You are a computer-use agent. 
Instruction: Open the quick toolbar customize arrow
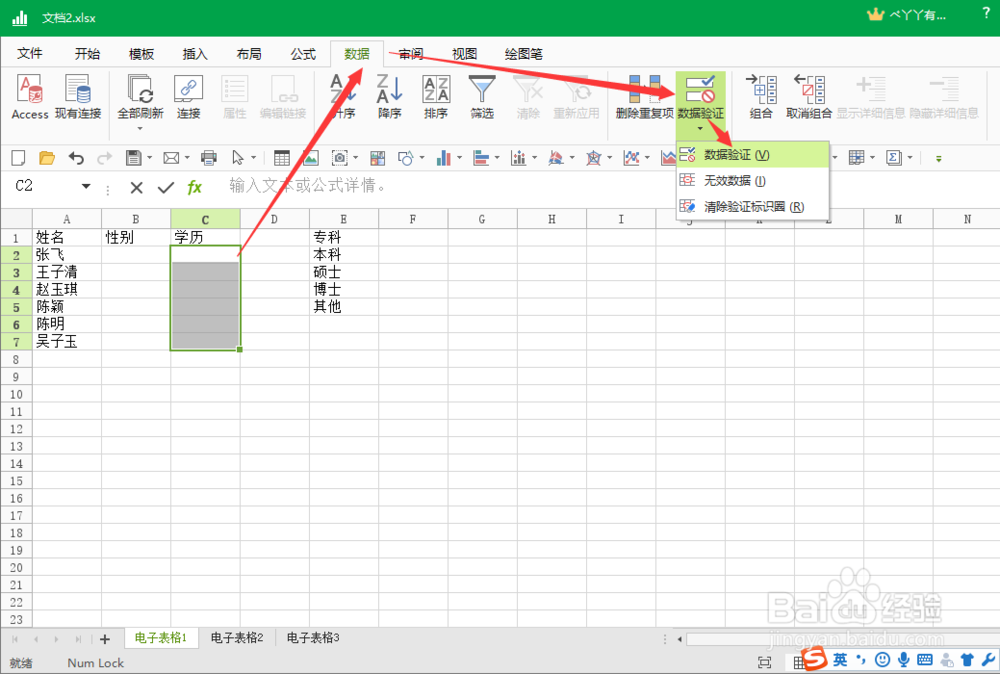tap(939, 158)
